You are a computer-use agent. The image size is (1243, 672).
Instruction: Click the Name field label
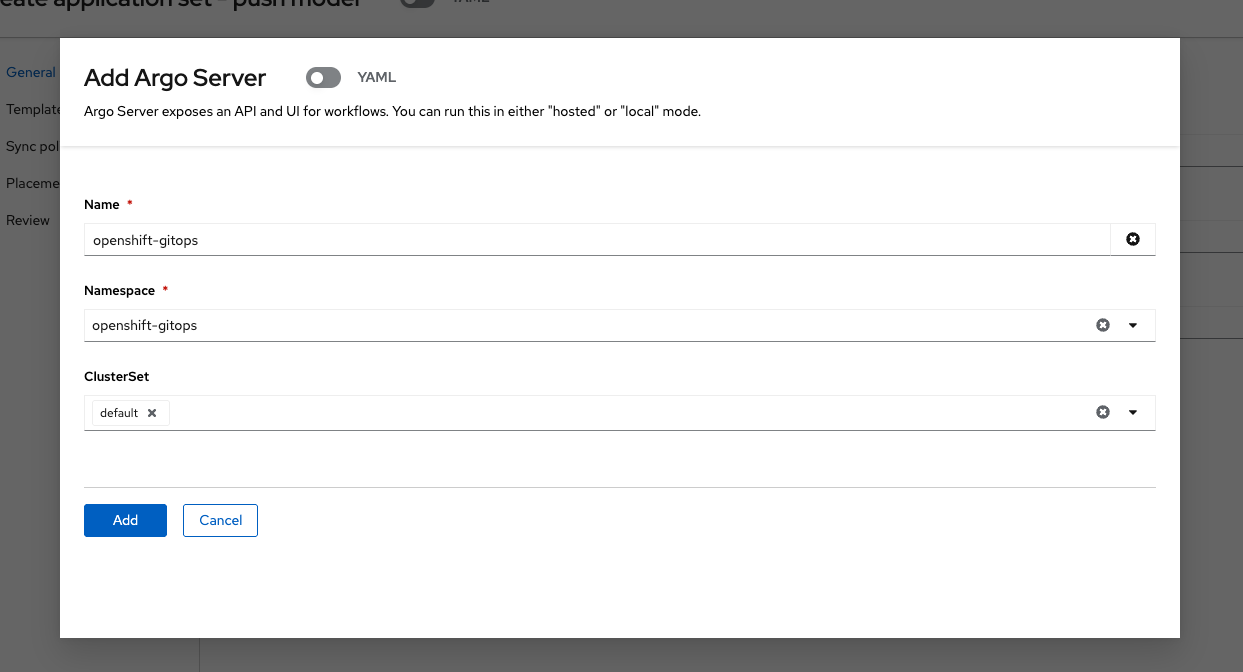click(x=102, y=204)
